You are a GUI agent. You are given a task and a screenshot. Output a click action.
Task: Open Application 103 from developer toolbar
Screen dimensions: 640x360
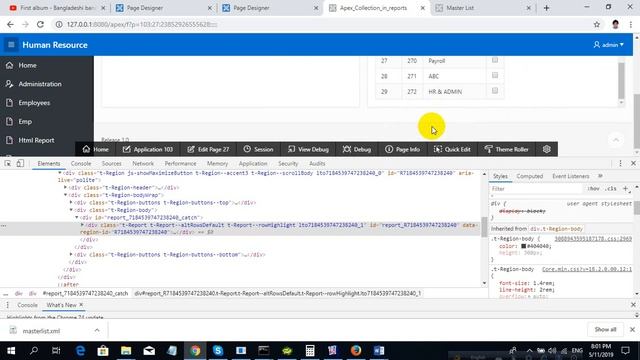tap(148, 149)
